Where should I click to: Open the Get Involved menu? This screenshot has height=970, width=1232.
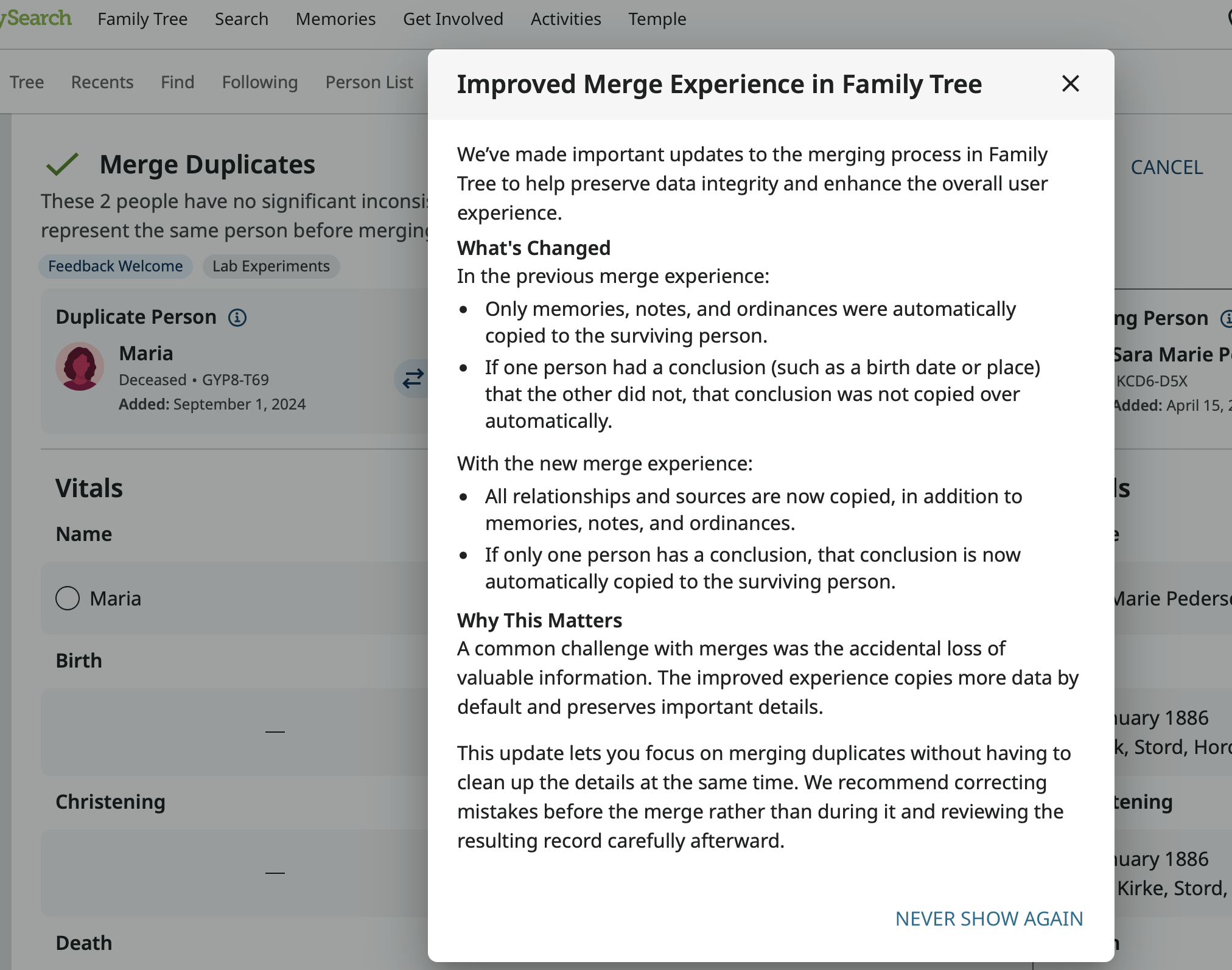click(x=453, y=19)
